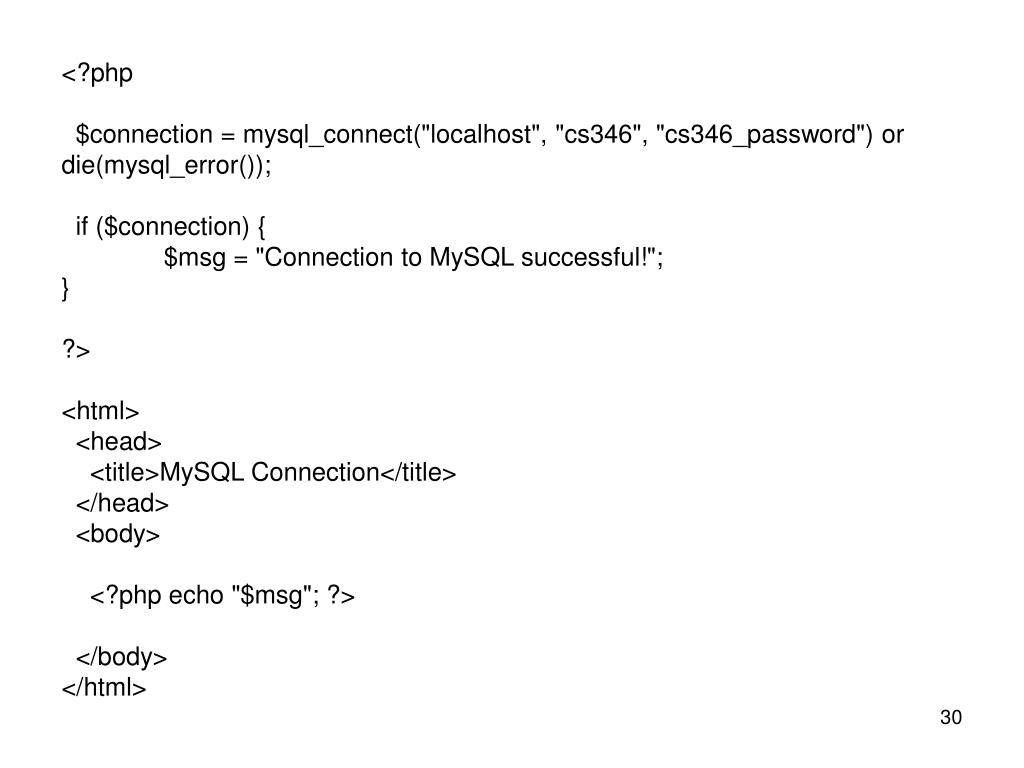
Task: Click the closing curly brace
Action: pos(65,289)
